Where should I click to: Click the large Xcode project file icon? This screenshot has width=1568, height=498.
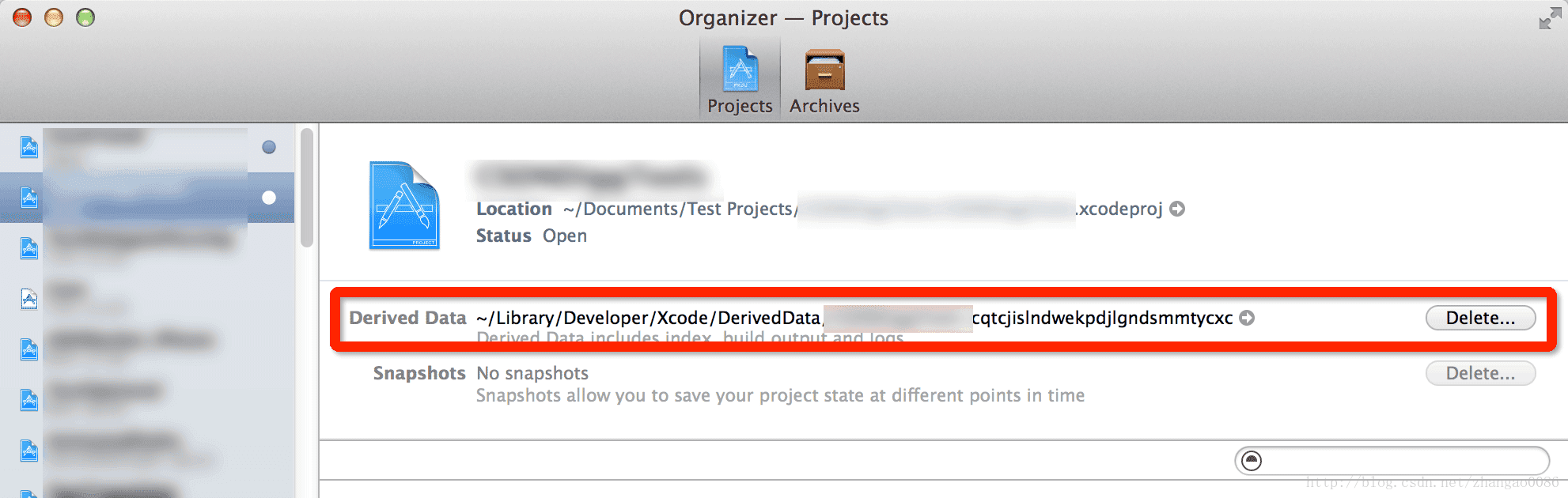tap(404, 206)
